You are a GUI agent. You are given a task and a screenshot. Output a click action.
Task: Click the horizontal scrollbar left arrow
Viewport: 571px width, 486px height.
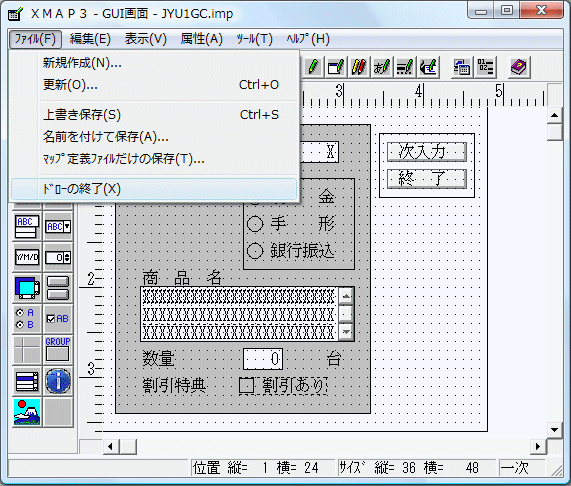111,446
